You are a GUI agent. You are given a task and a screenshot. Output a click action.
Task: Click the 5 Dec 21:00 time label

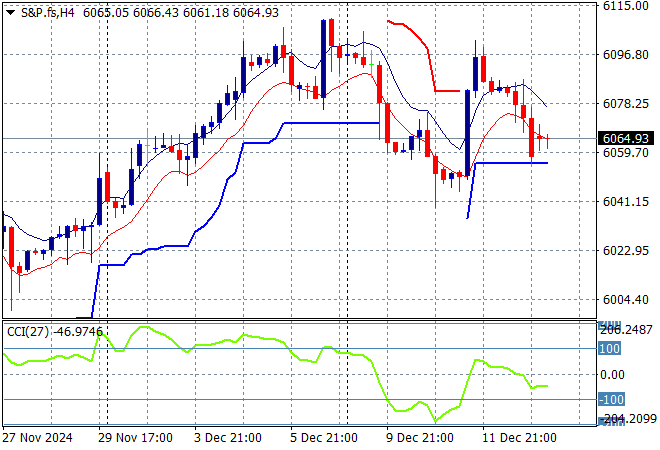[324, 438]
